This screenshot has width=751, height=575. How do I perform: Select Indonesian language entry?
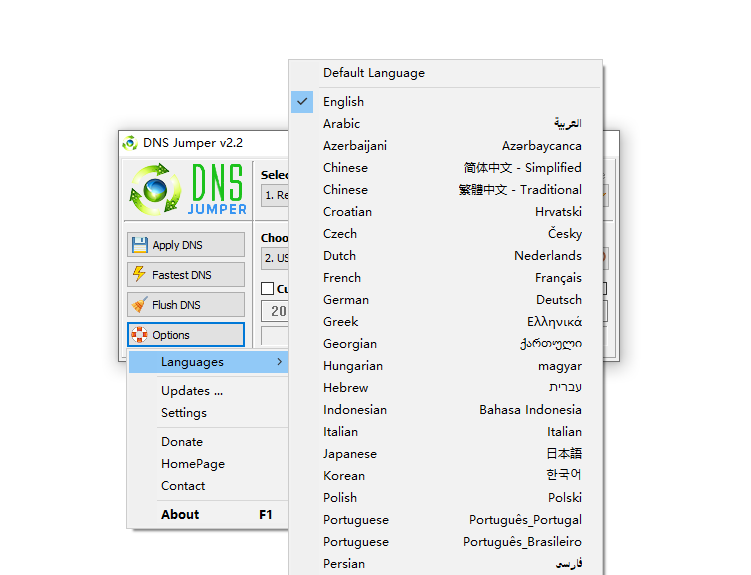coord(445,410)
